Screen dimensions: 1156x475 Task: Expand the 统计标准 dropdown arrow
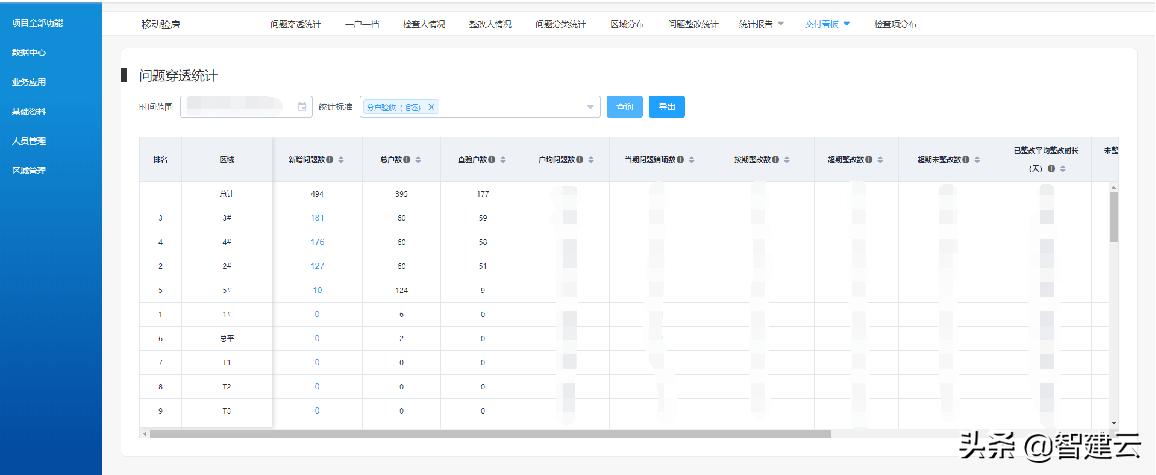(x=591, y=108)
